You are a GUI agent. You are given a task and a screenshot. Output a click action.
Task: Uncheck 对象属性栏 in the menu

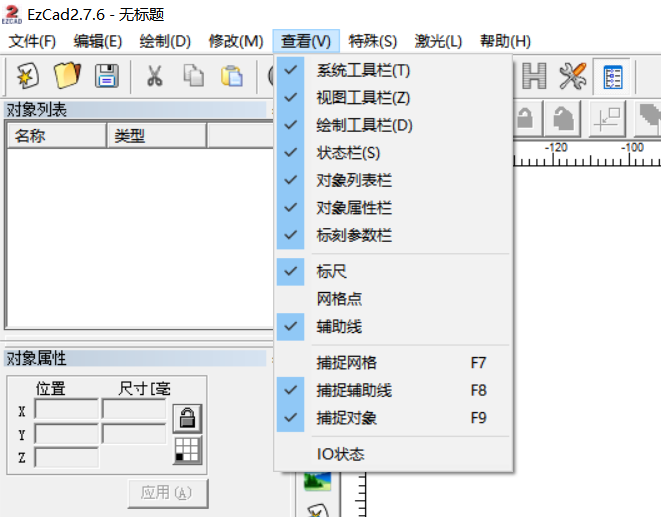pyautogui.click(x=393, y=207)
